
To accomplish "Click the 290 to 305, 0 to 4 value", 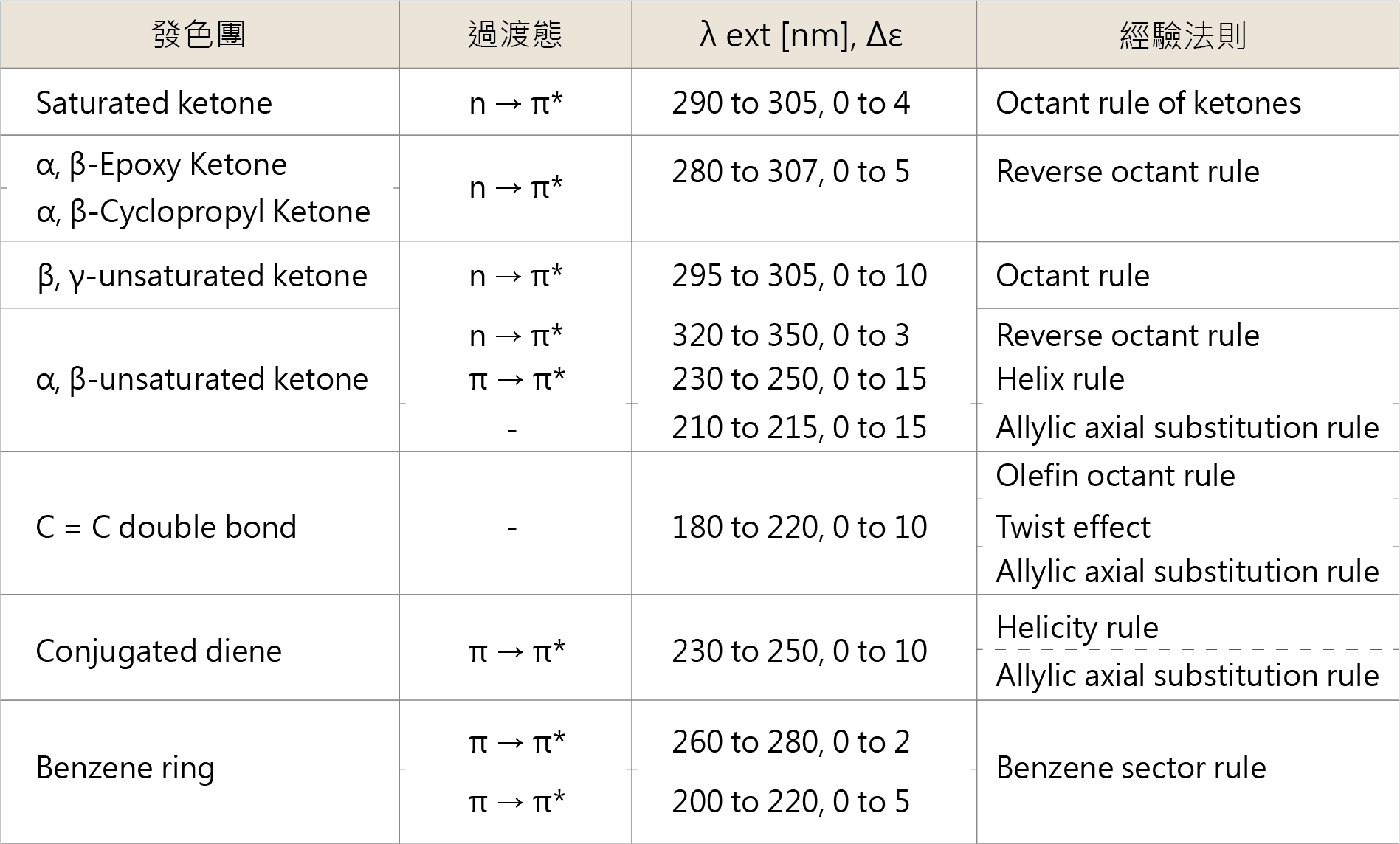I will [790, 103].
